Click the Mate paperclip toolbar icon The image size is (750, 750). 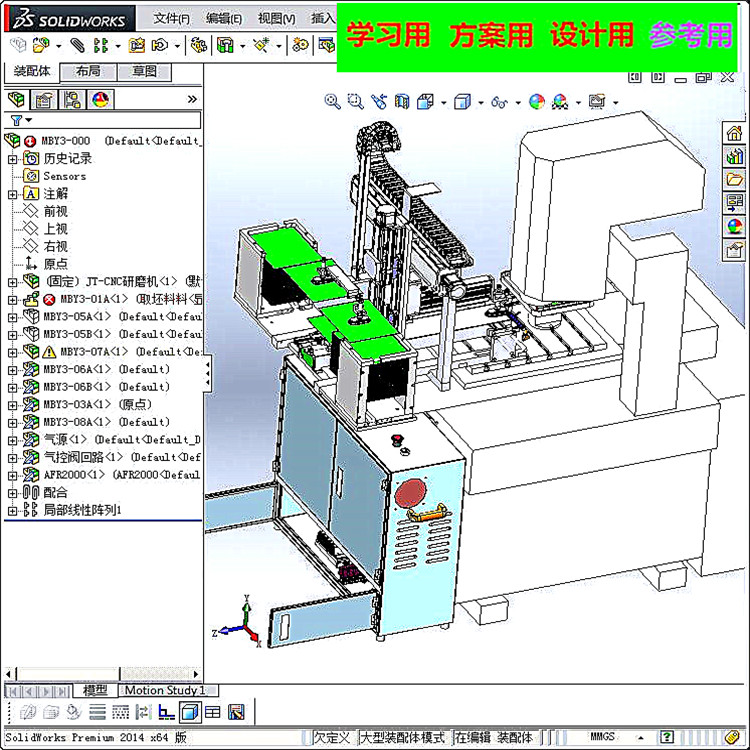pyautogui.click(x=77, y=45)
